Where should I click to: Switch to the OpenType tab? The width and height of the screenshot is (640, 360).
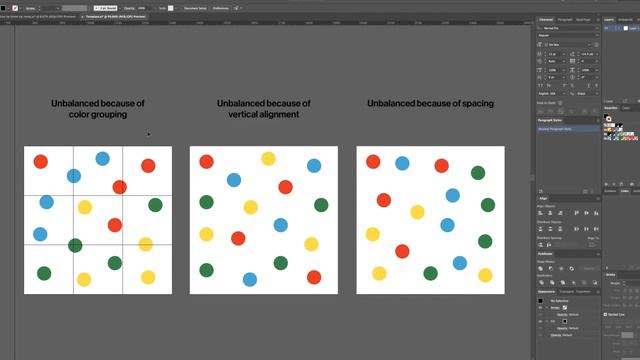coord(583,20)
